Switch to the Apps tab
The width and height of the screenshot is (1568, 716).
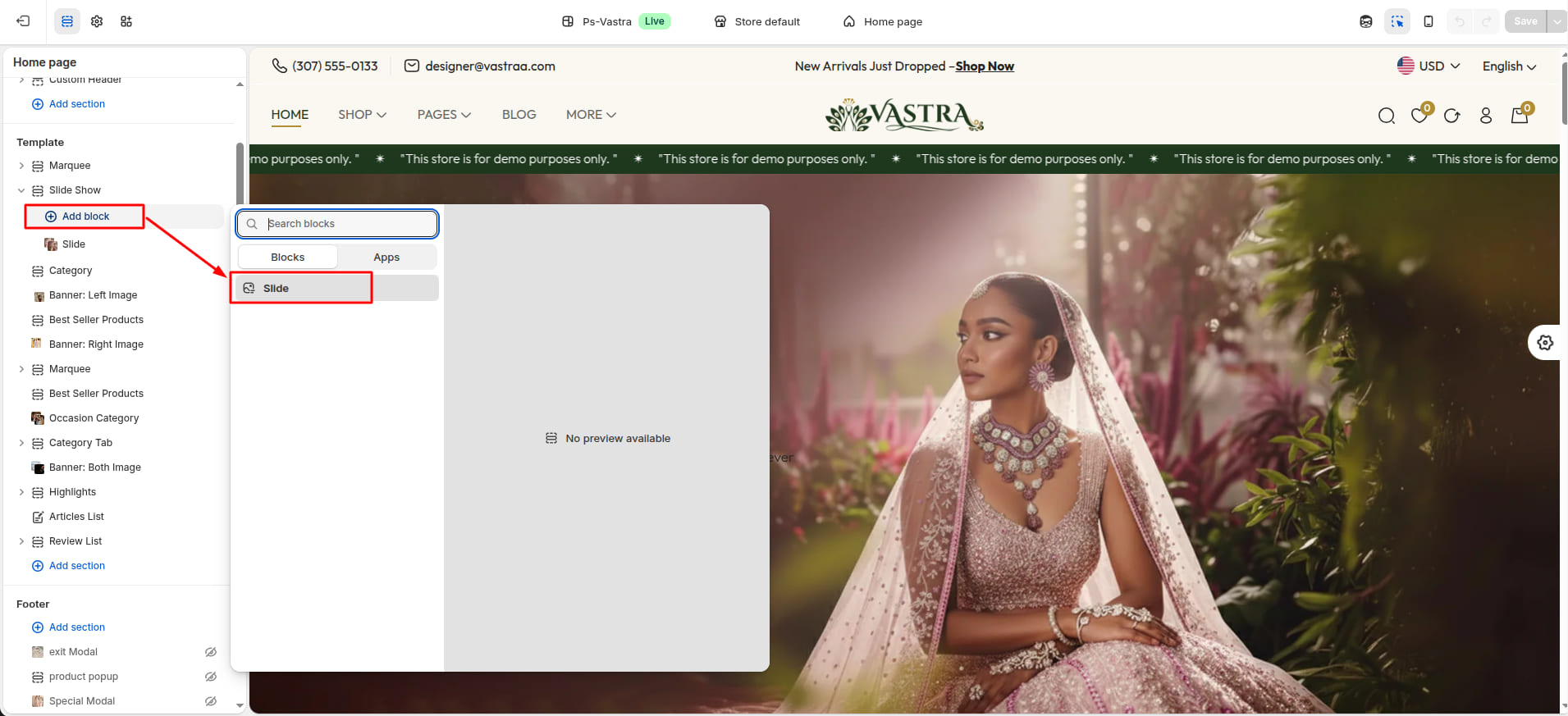tap(386, 258)
